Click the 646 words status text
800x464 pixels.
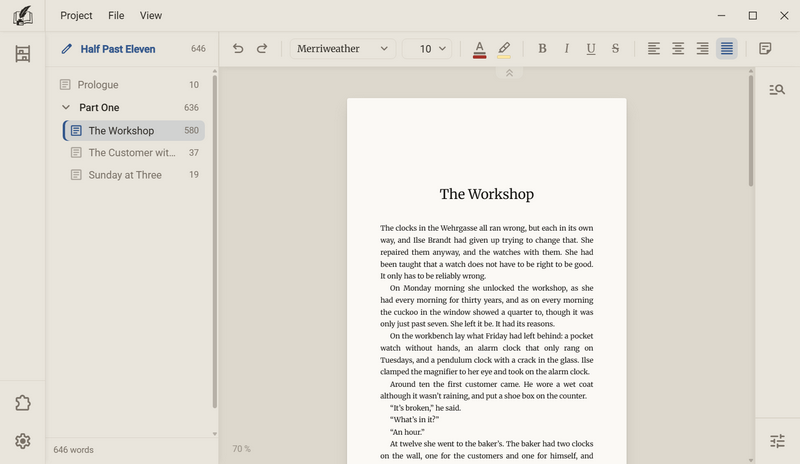[x=73, y=450]
